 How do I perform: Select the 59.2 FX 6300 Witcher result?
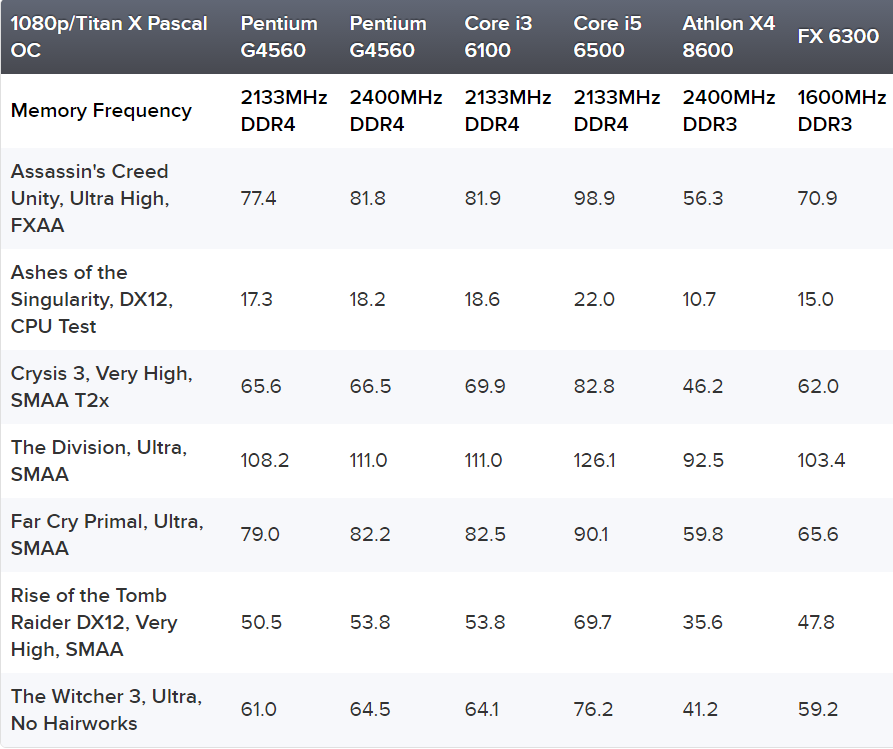coord(817,709)
